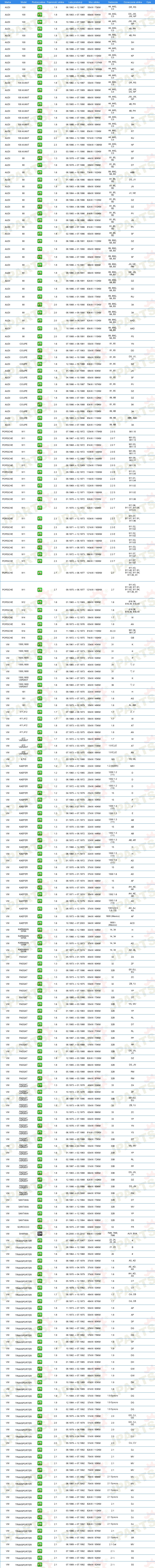Click the Nadwozie column header
The image size is (155, 1568).
pyautogui.click(x=113, y=2)
